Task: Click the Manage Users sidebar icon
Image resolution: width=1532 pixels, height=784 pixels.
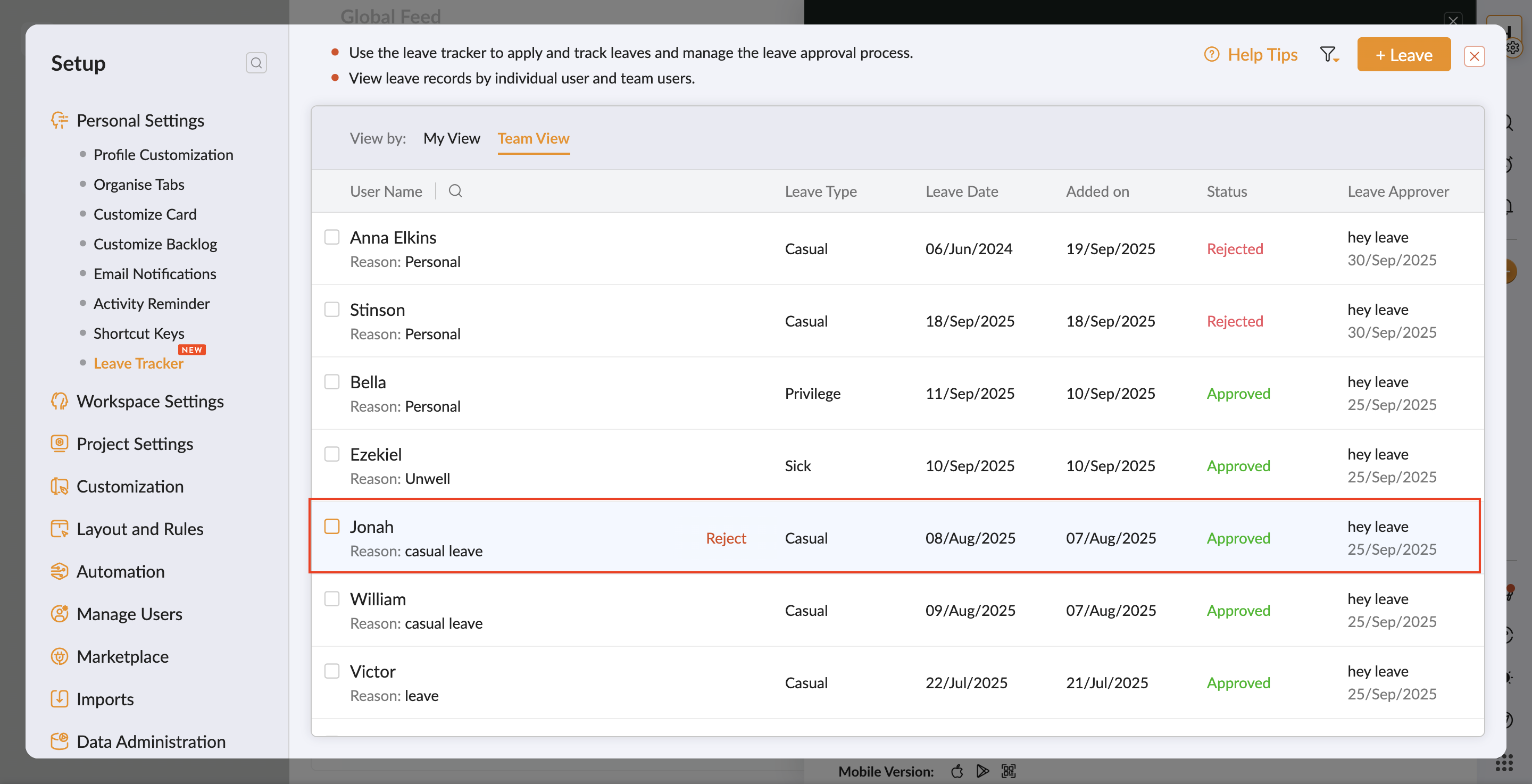Action: pos(60,614)
